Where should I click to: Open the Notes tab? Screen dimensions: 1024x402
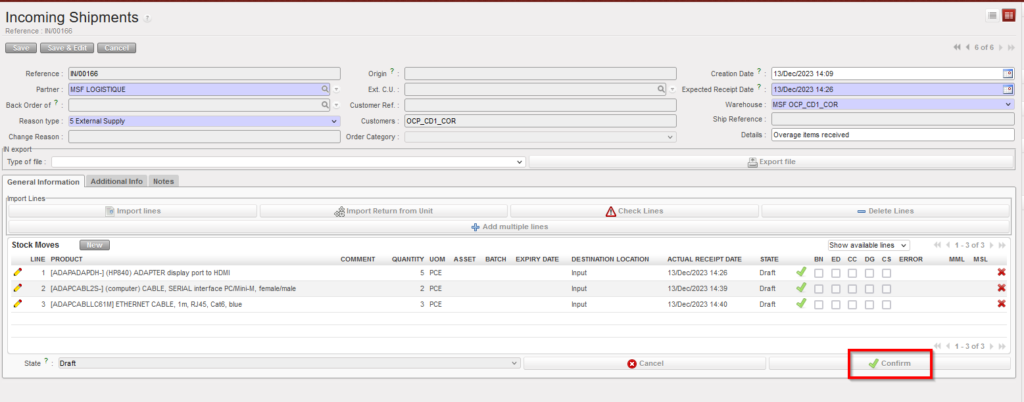click(x=164, y=181)
